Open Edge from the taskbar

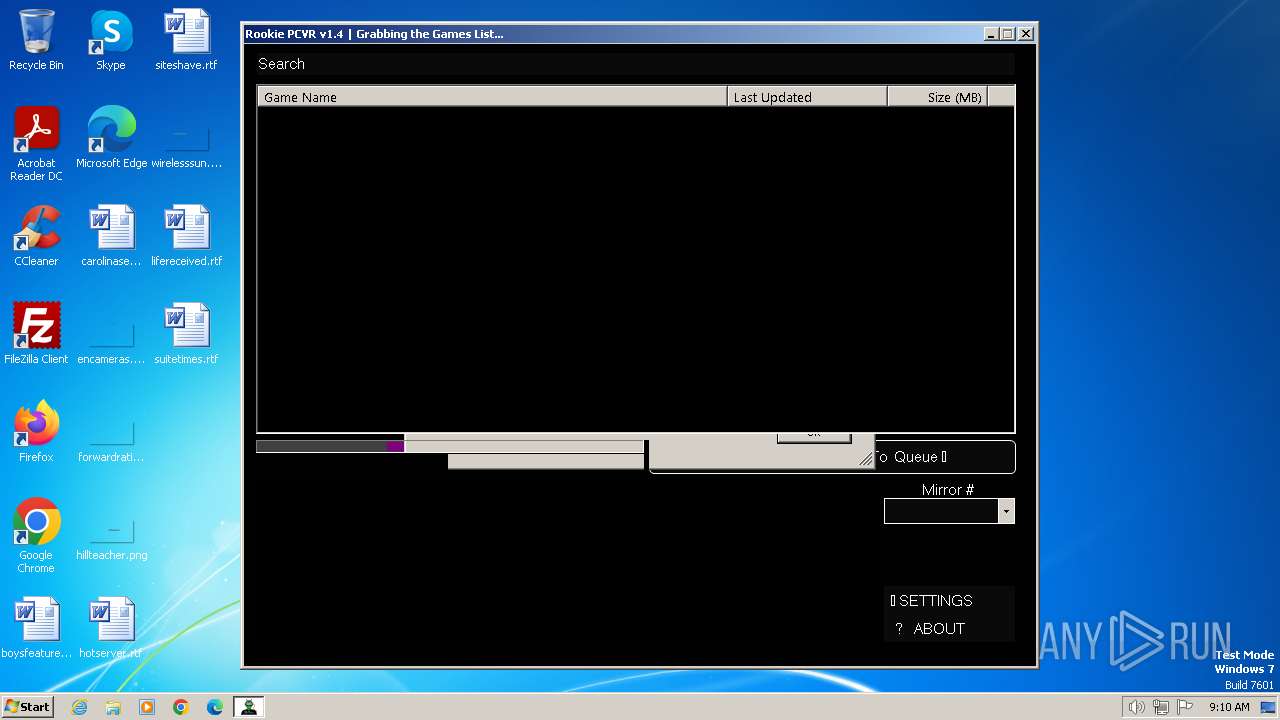pos(215,707)
